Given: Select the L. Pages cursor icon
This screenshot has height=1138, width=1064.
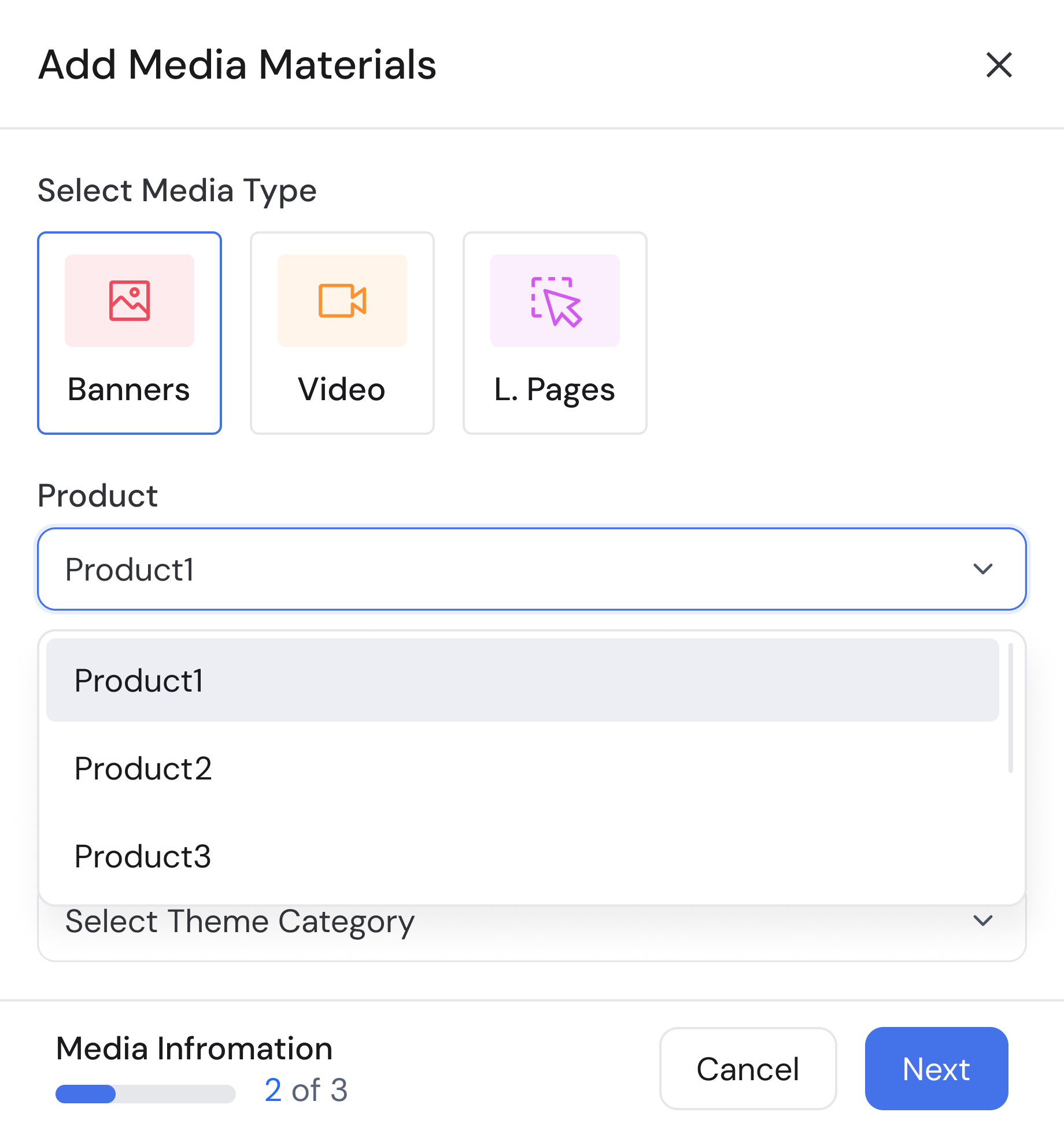Looking at the screenshot, I should pyautogui.click(x=554, y=301).
